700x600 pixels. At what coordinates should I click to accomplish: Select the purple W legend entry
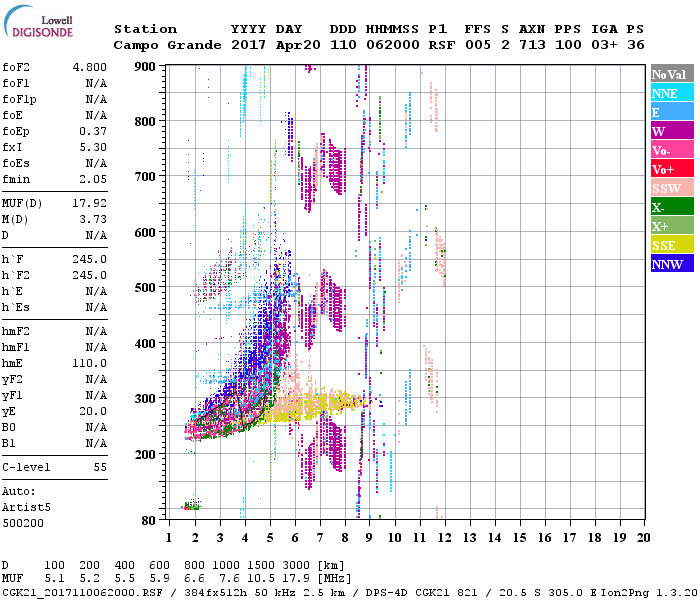click(670, 131)
